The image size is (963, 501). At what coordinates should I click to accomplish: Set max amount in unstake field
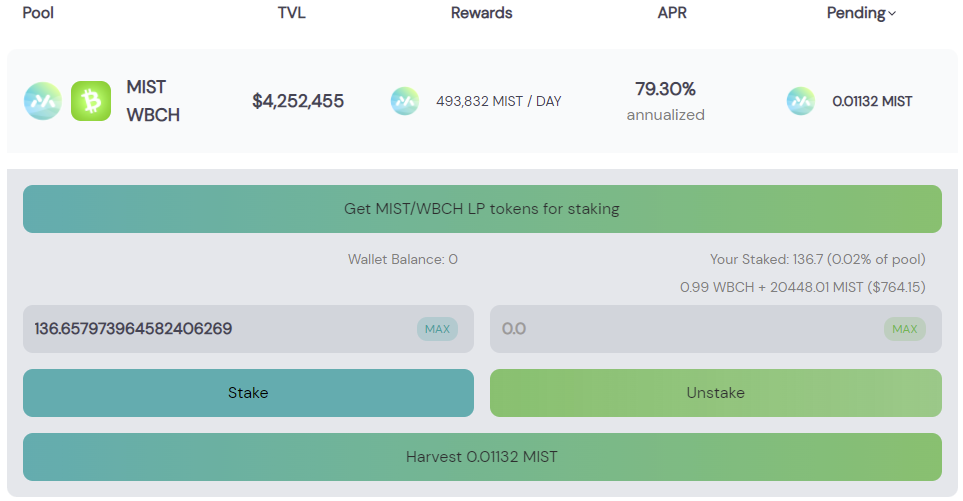click(905, 329)
